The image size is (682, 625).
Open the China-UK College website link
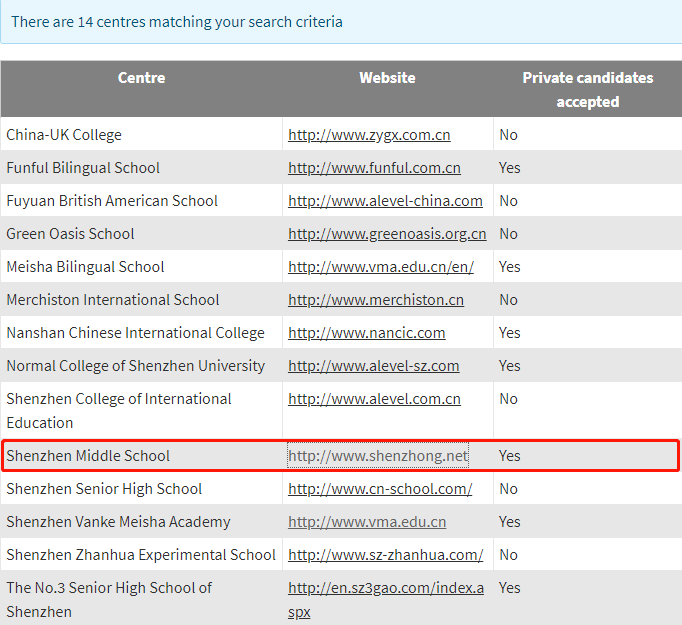pos(369,135)
